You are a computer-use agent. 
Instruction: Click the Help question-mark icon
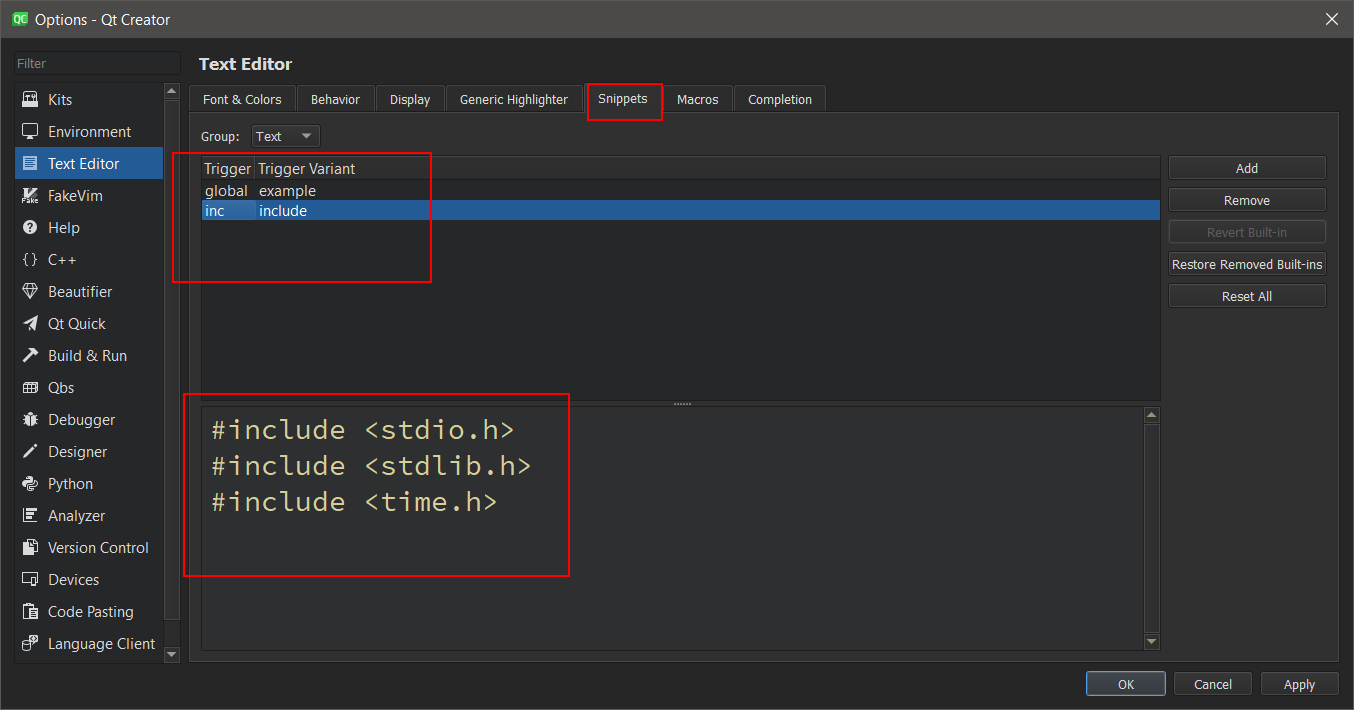coord(30,228)
